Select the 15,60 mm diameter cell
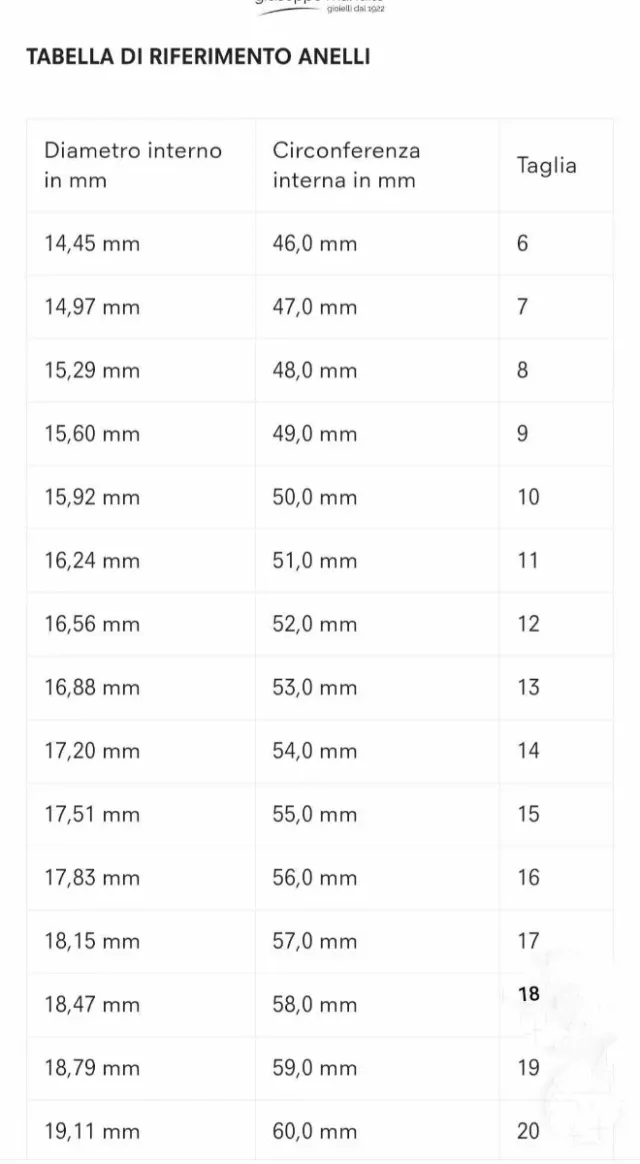This screenshot has width=640, height=1164. [92, 434]
